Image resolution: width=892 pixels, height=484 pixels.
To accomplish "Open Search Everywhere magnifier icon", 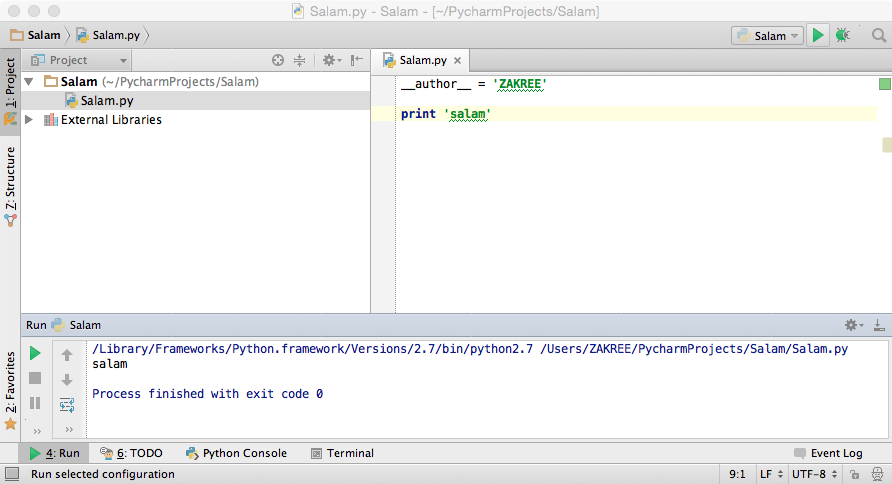I will point(878,36).
